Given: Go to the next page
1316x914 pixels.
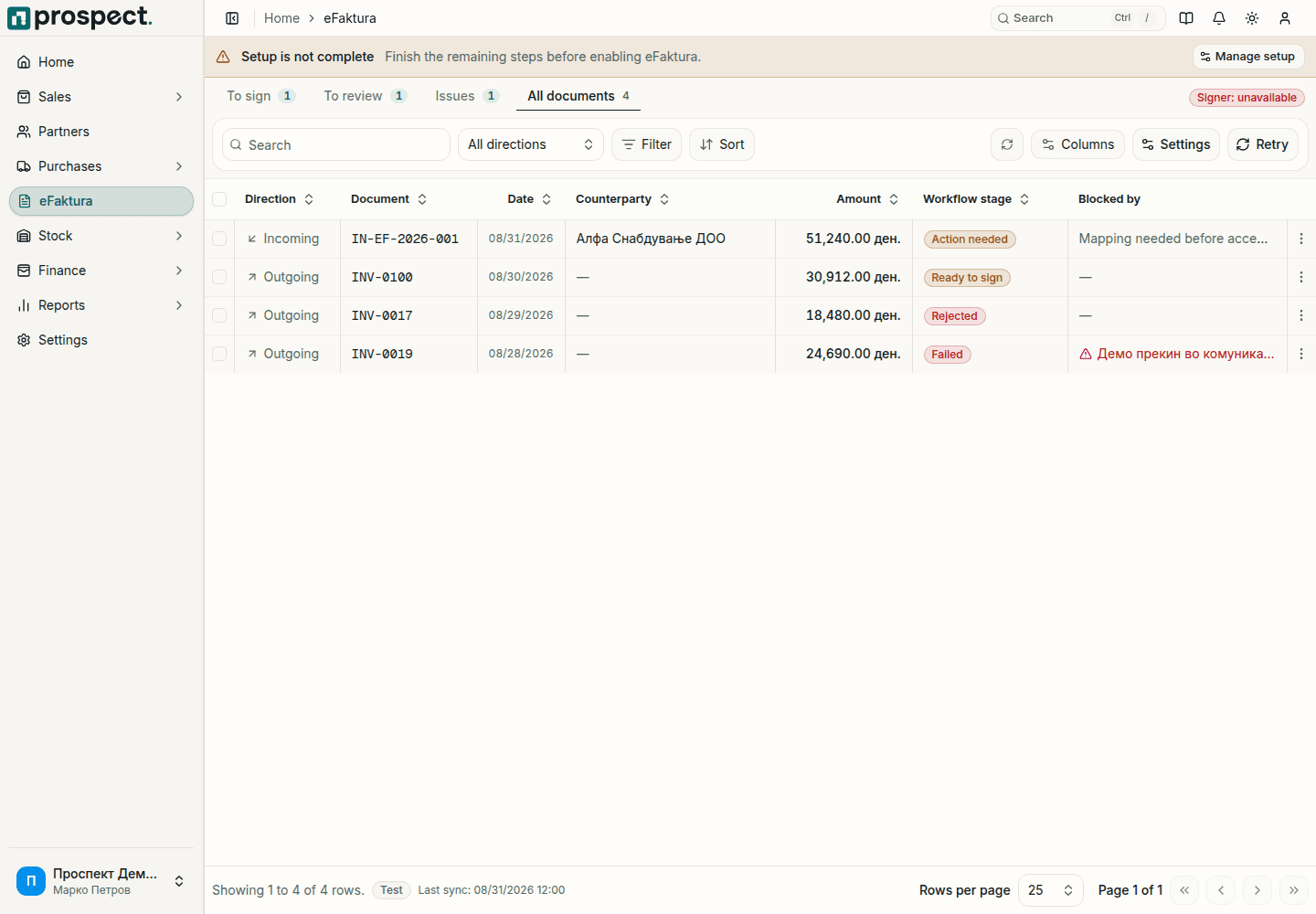Looking at the screenshot, I should pos(1258,890).
